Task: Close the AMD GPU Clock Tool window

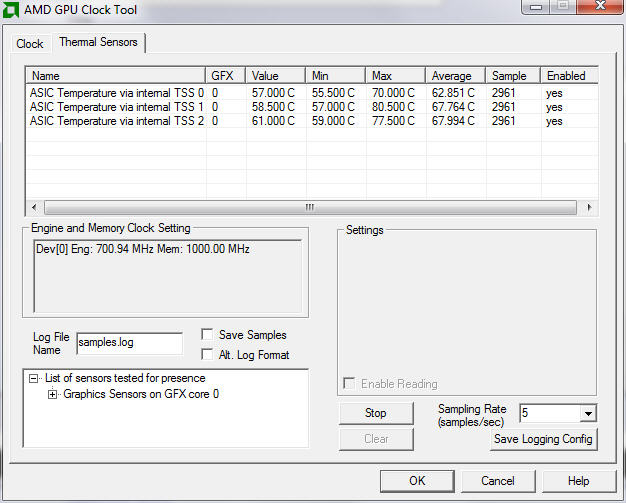Action: pyautogui.click(x=600, y=6)
